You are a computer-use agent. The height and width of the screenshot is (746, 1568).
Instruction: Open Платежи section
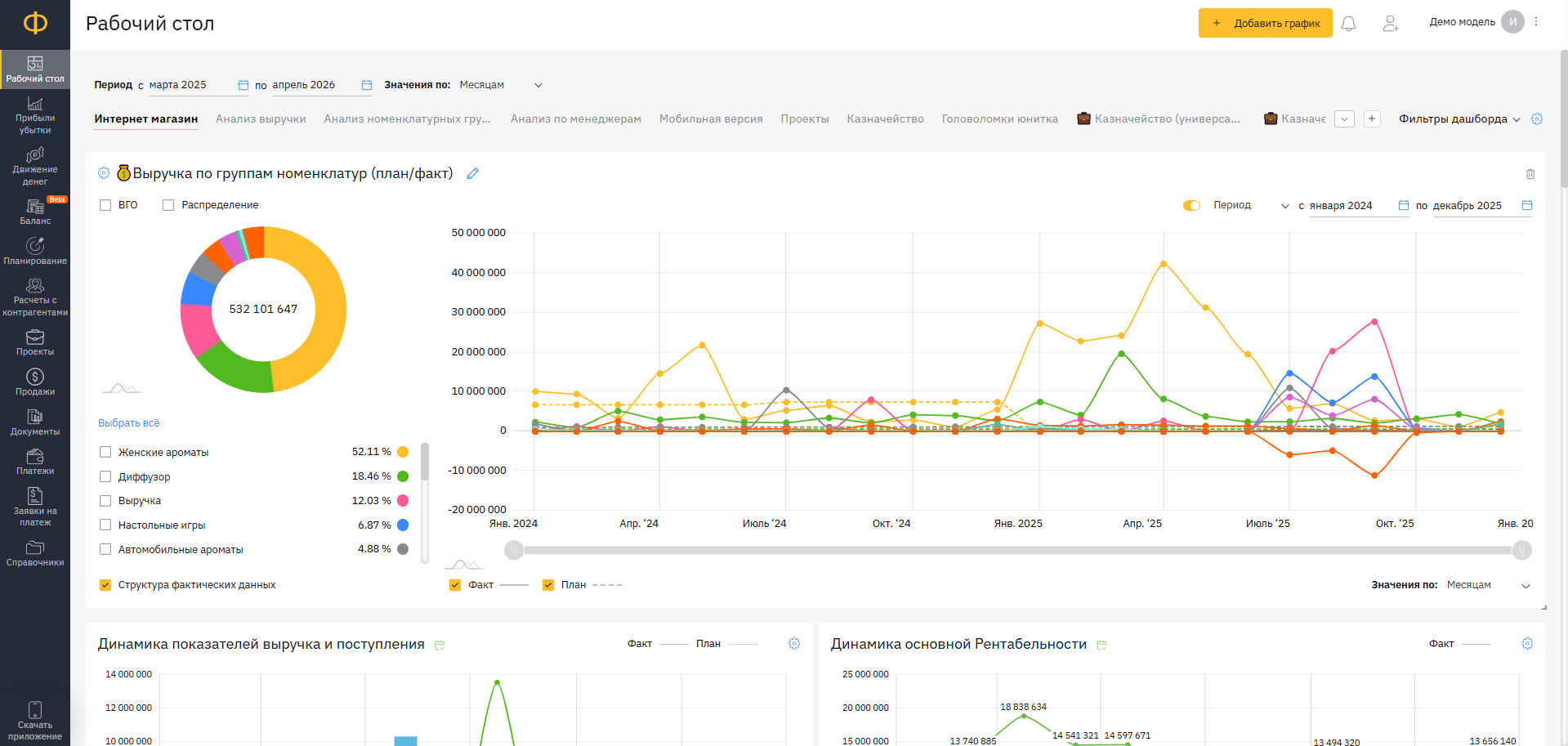click(x=35, y=462)
